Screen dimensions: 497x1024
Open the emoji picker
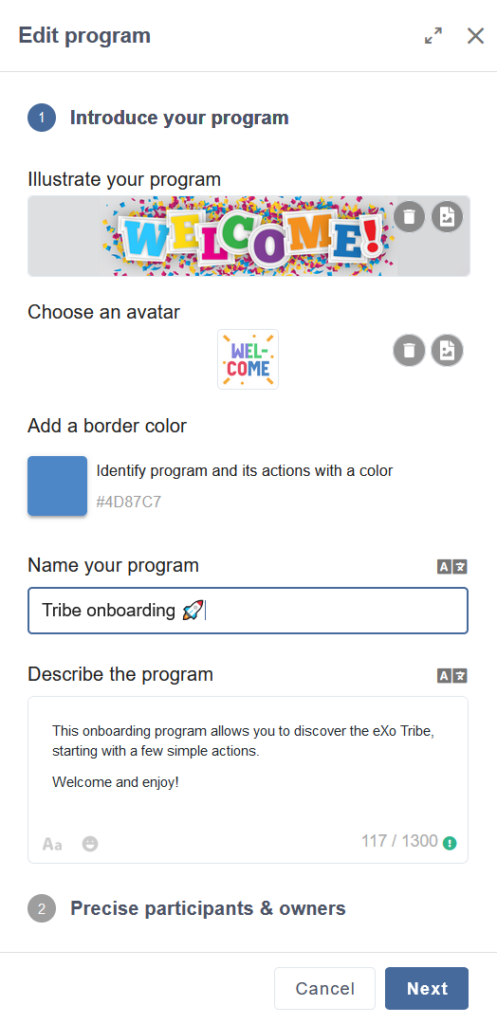tap(90, 844)
